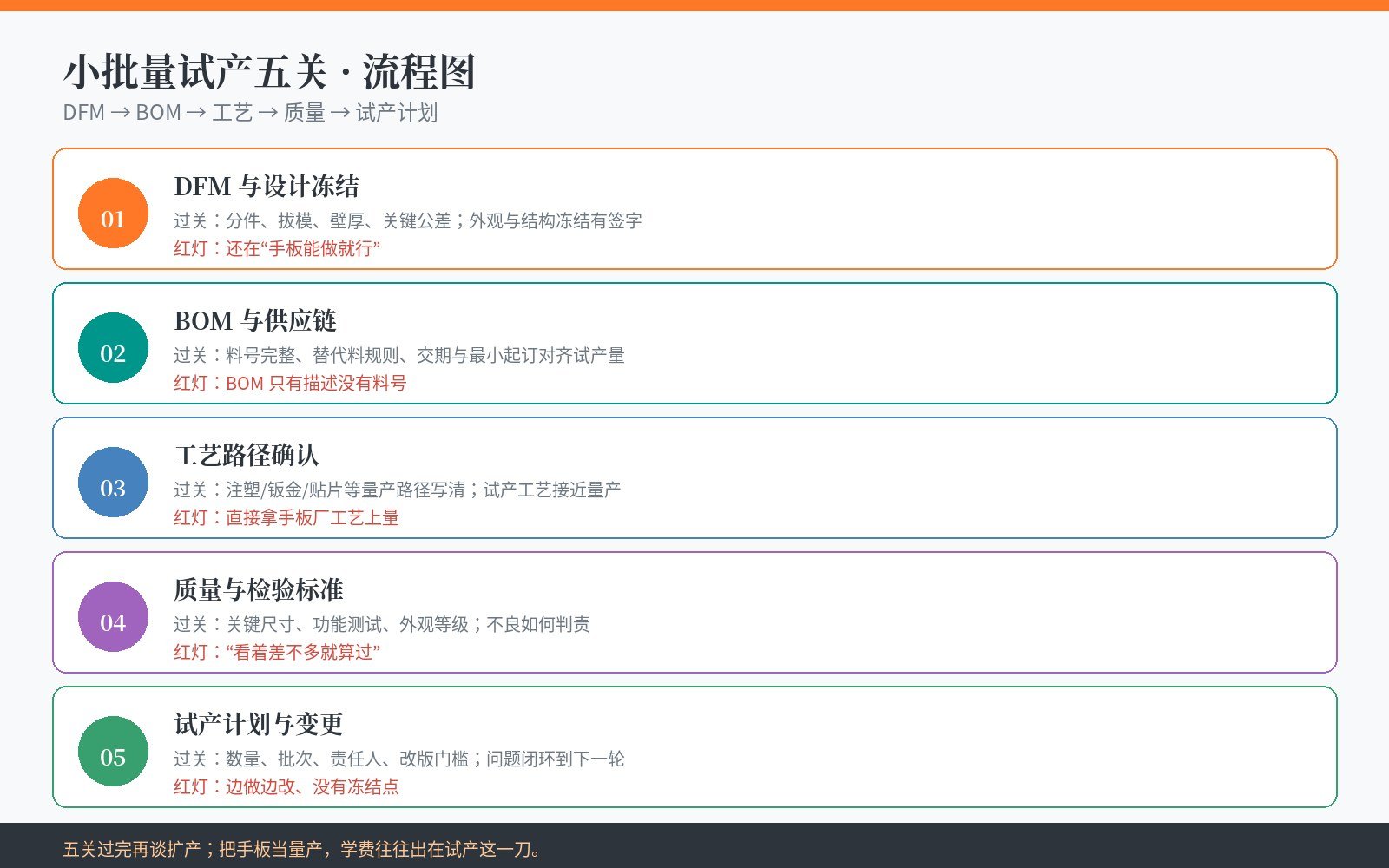Click the line 过关：关键尺寸、功能测试、外观等级
The image size is (1389, 868).
[x=321, y=624]
